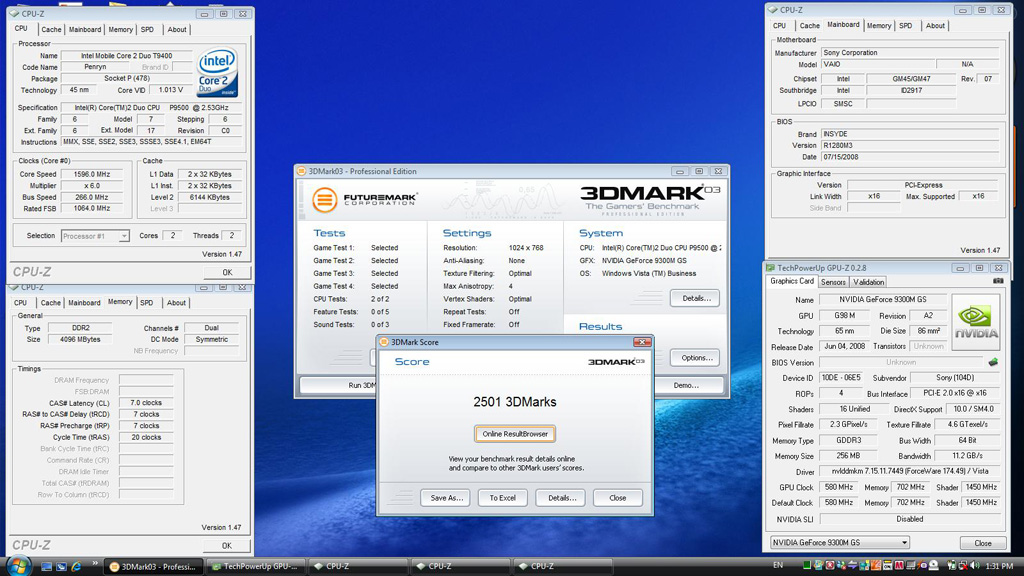1024x576 pixels.
Task: Close the 3DMark Score dialog with red X
Action: point(643,342)
